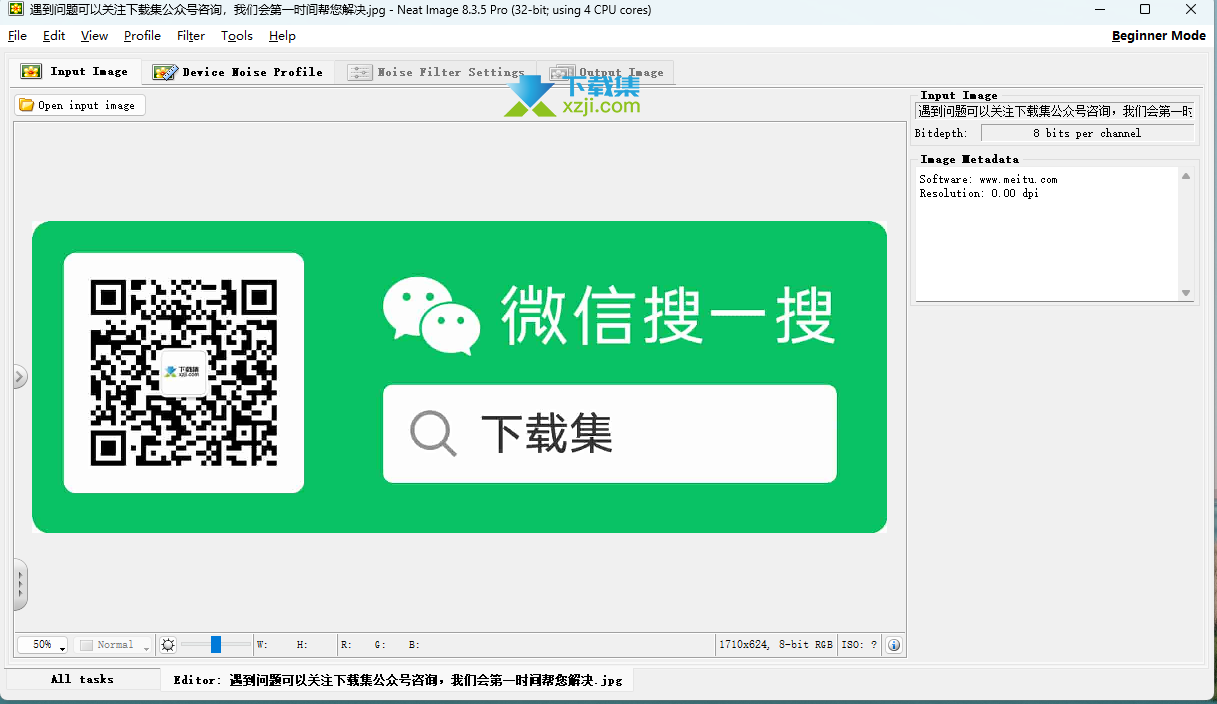Viewport: 1217px width, 704px height.
Task: Select the Editor file tab
Action: pos(397,680)
